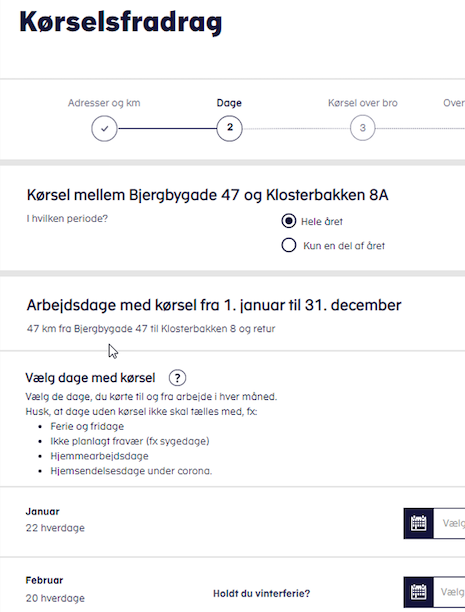Viewport: 465px width, 612px height.
Task: Click Holdt du vinterferie? label
Action: 262,594
